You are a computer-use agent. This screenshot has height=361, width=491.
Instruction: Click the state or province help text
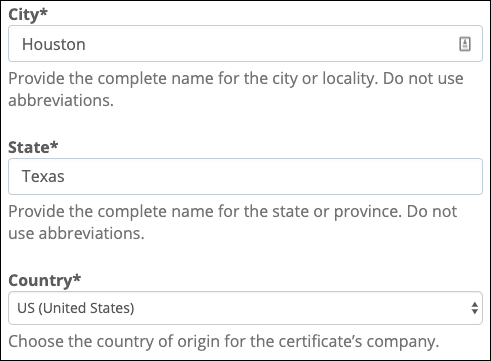tap(233, 222)
